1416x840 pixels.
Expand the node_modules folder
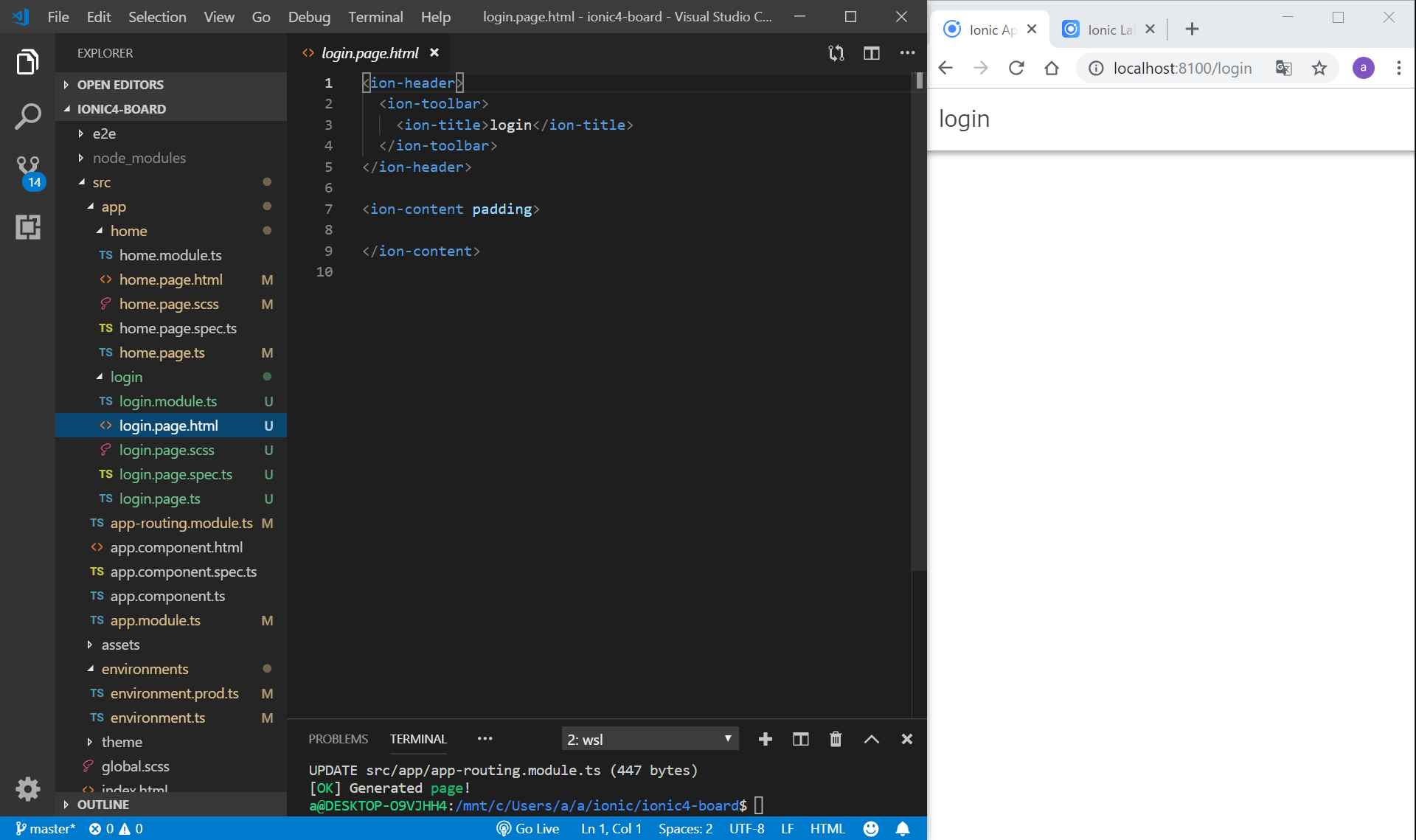click(139, 158)
